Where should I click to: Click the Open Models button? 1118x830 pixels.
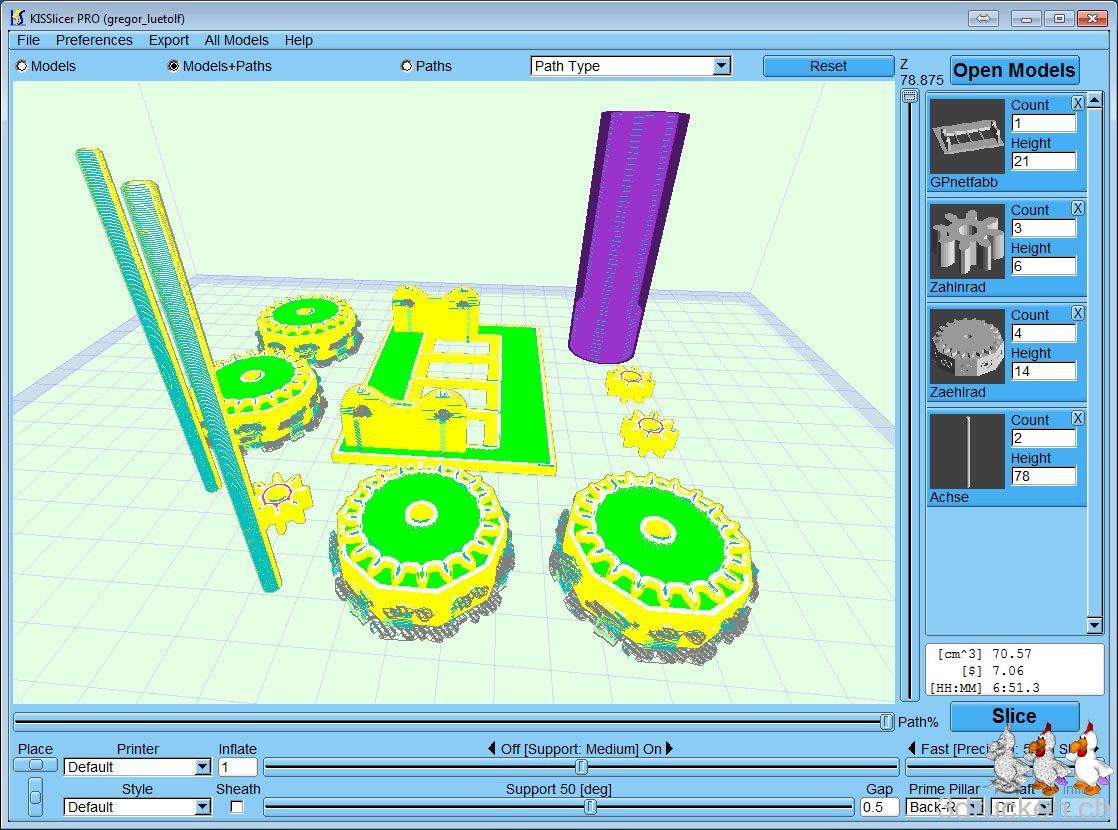[1014, 71]
